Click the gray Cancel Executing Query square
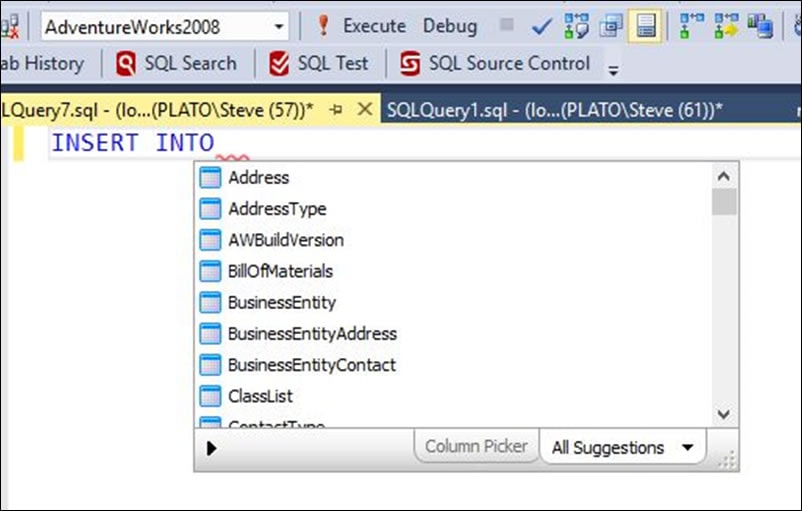This screenshot has height=511, width=802. [506, 24]
